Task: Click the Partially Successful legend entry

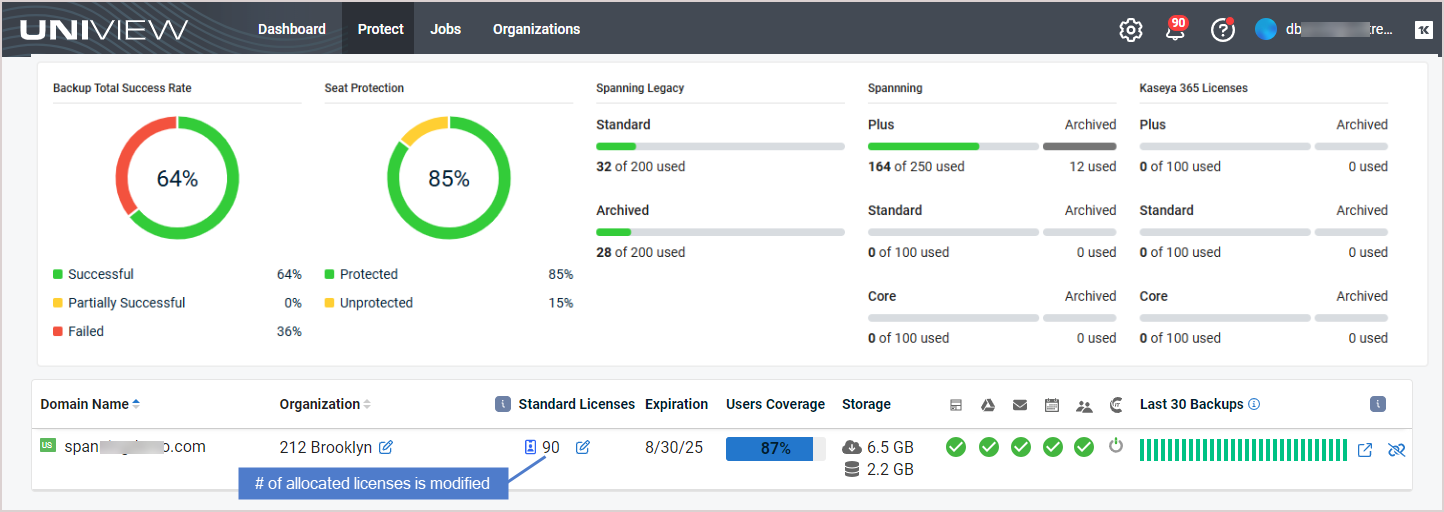Action: 119,303
